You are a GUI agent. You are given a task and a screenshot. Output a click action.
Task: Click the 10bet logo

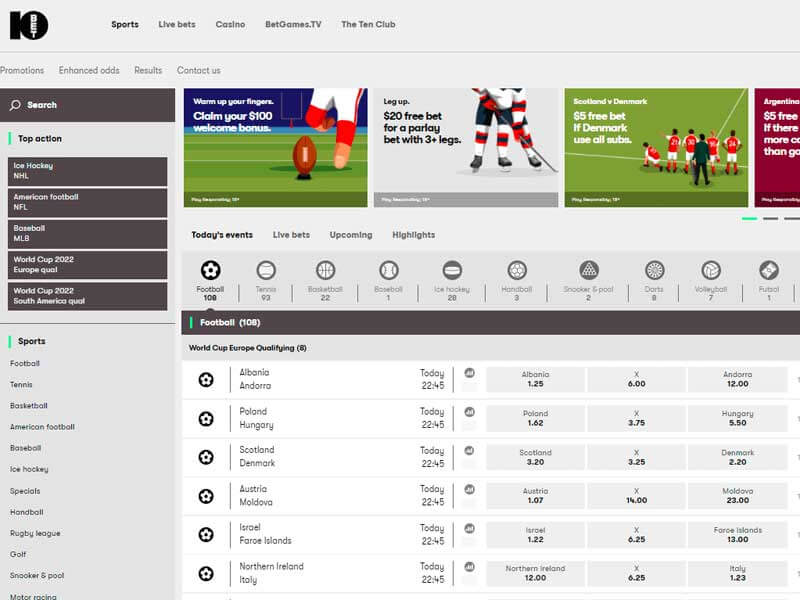(29, 26)
